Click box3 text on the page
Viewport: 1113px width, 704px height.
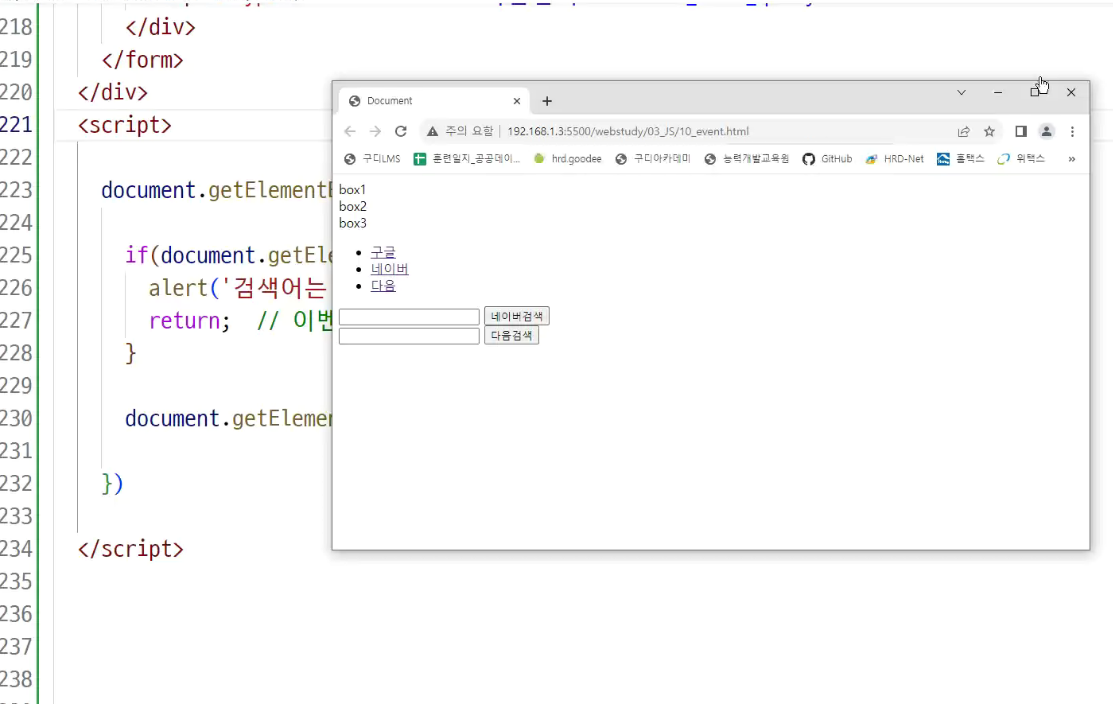coord(353,224)
